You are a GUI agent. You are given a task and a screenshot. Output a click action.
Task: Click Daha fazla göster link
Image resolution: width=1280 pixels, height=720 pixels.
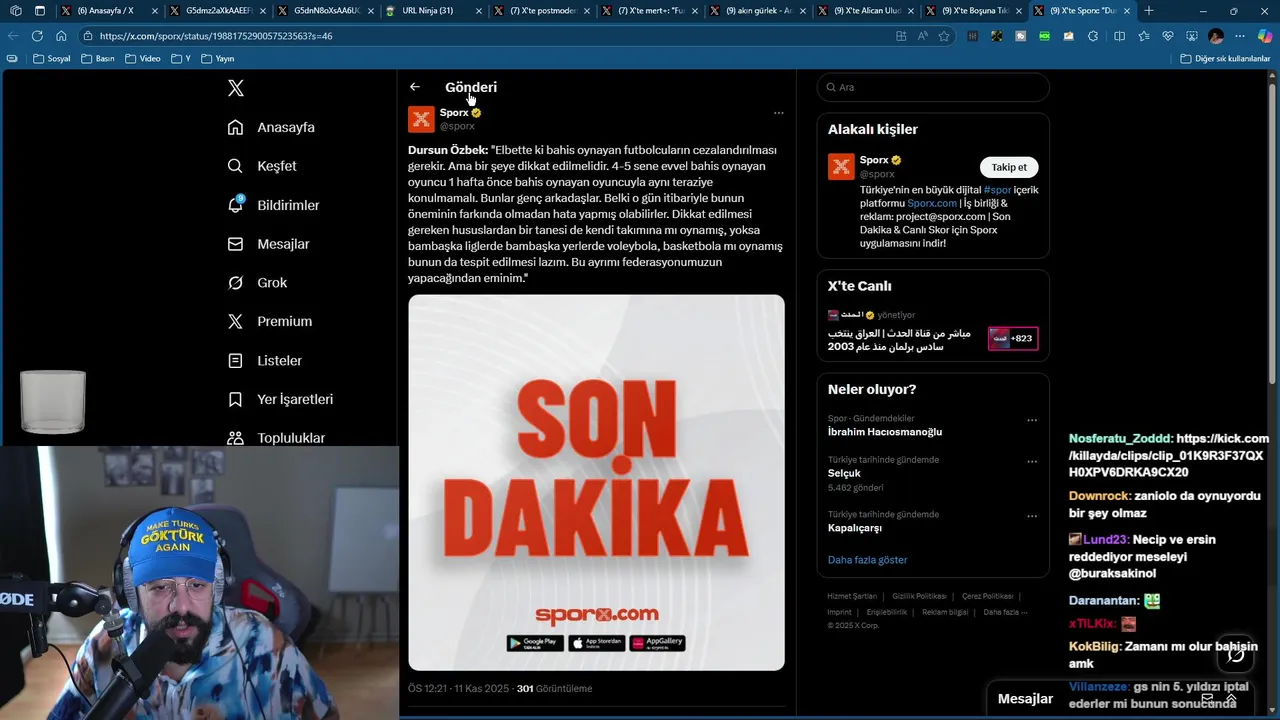pos(867,560)
